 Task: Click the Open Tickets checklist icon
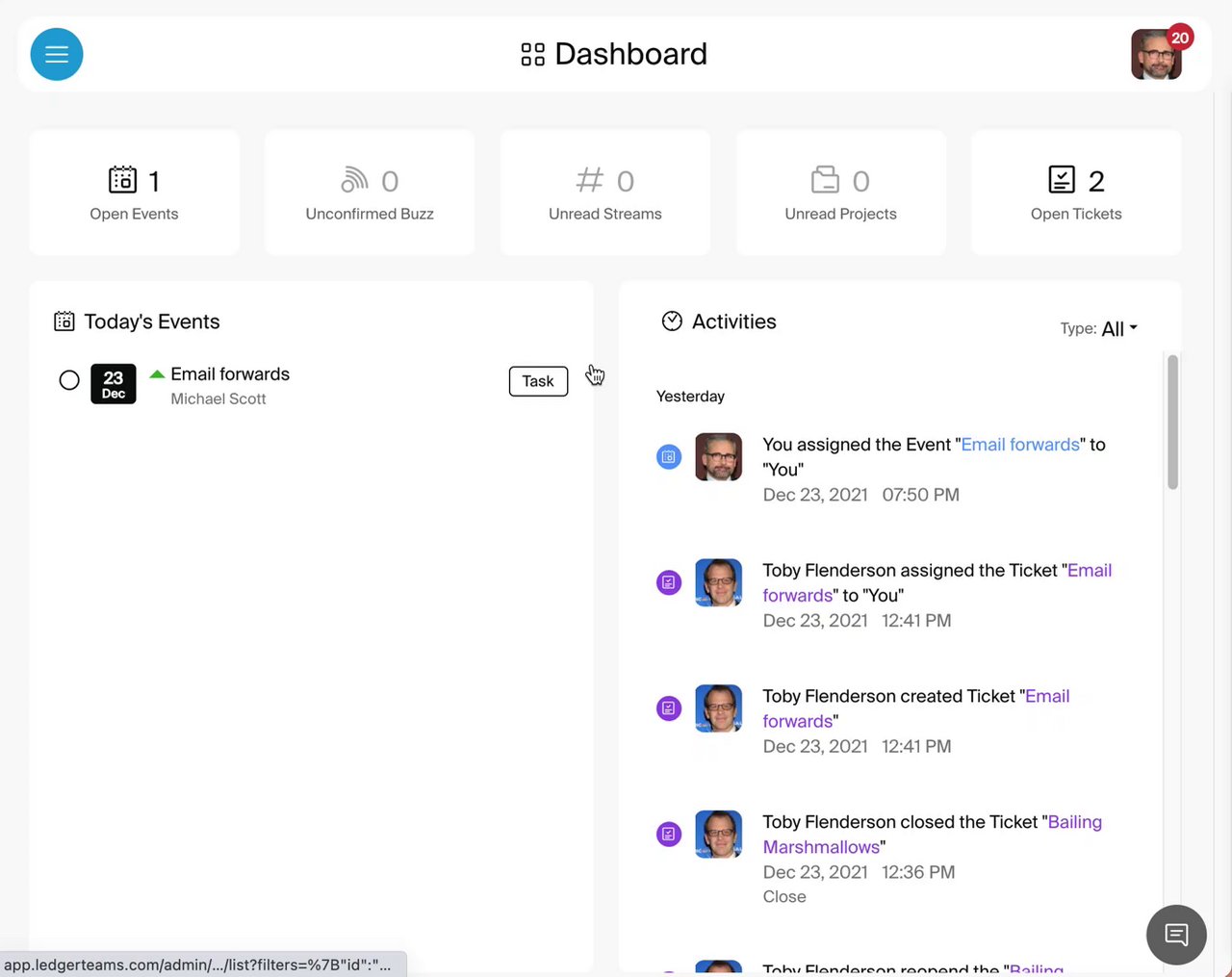[1062, 180]
